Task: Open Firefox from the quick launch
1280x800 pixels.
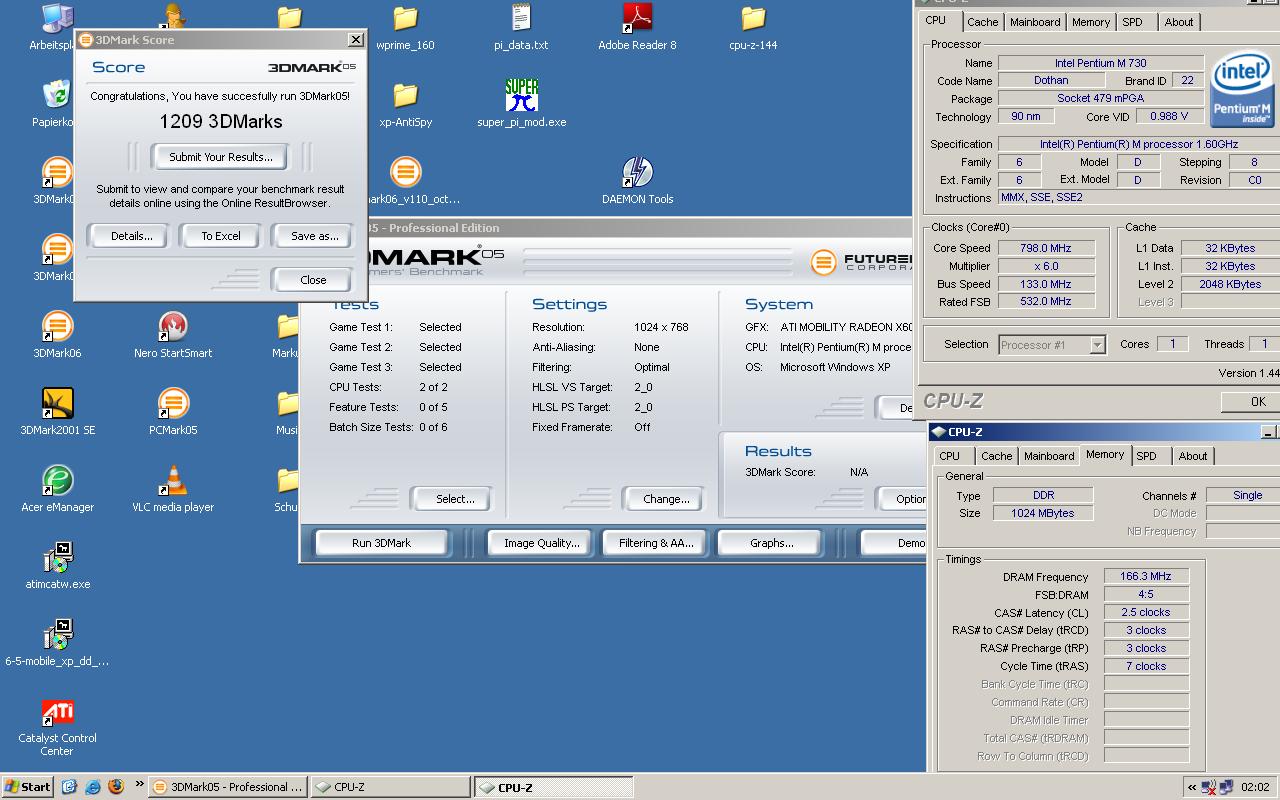Action: click(x=115, y=787)
